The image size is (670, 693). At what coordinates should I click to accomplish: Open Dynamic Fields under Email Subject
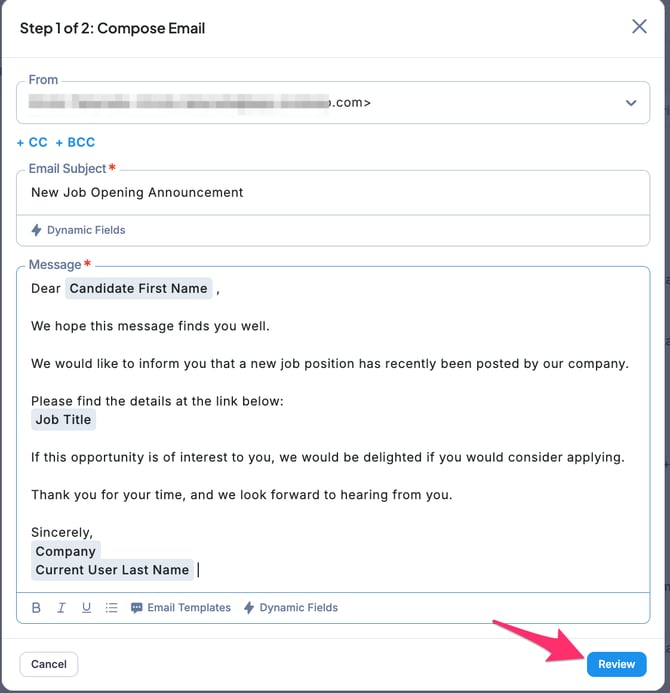78,230
